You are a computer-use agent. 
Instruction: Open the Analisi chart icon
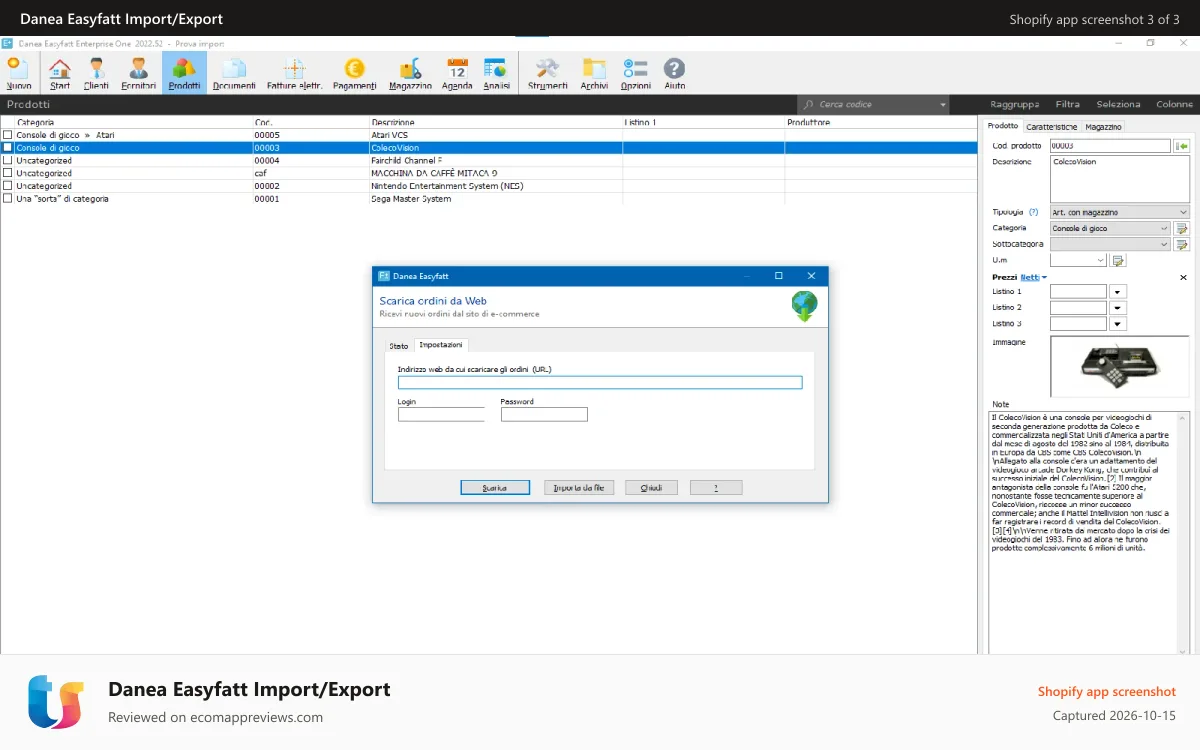496,74
